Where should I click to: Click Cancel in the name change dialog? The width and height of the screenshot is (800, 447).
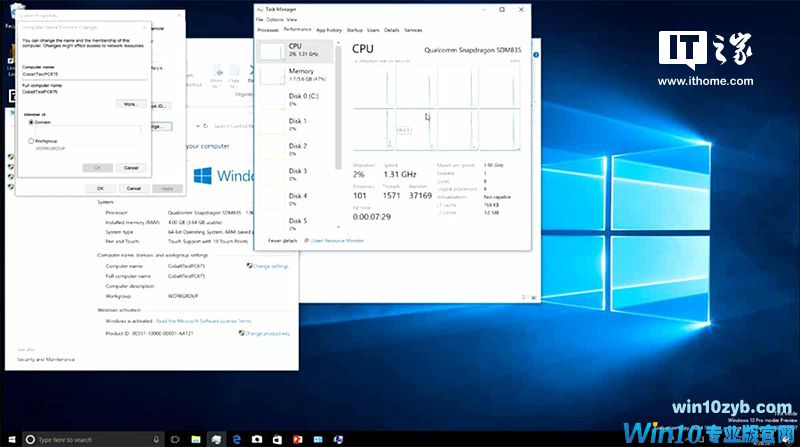(x=131, y=167)
